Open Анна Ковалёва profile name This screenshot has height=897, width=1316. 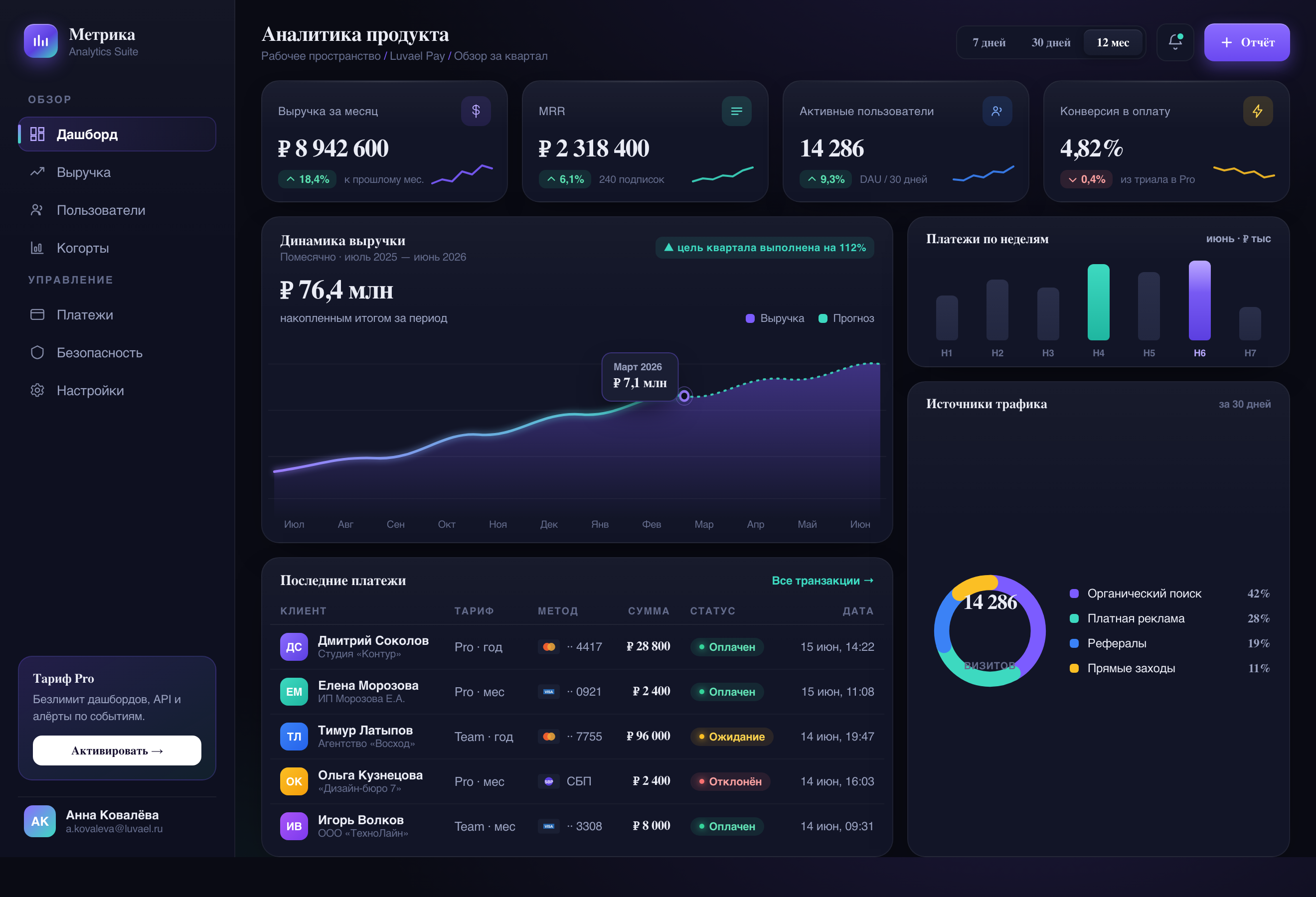112,815
